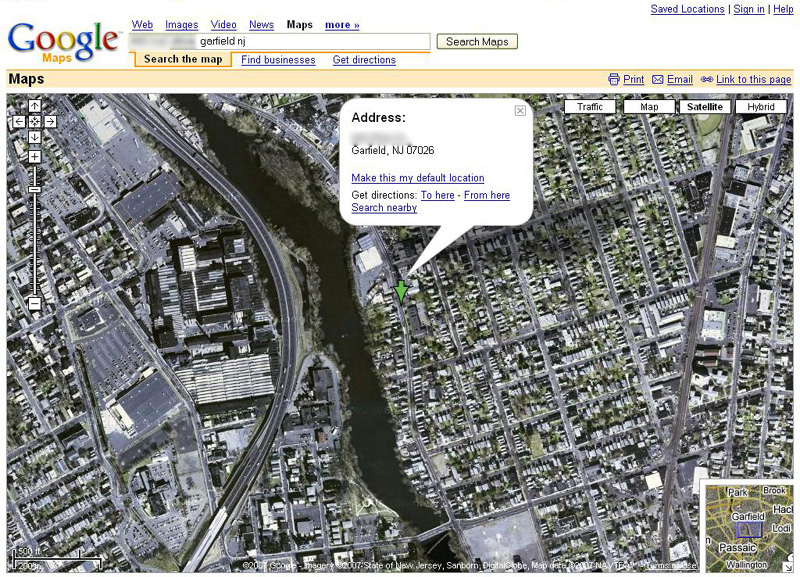Switch to Get directions tab
The height and width of the screenshot is (577, 800).
pyautogui.click(x=364, y=60)
